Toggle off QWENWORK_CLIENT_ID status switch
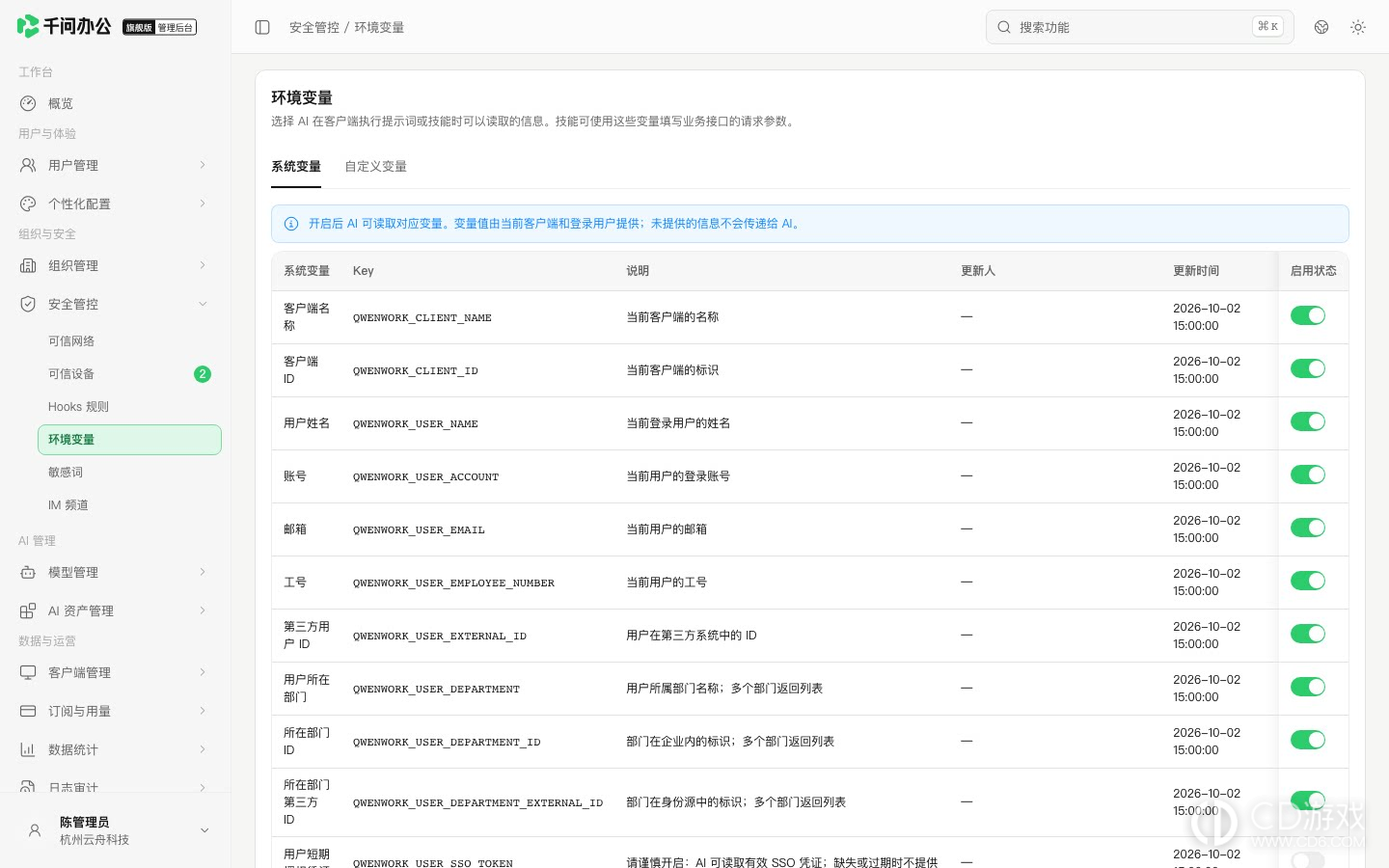Image resolution: width=1389 pixels, height=868 pixels. tap(1308, 368)
